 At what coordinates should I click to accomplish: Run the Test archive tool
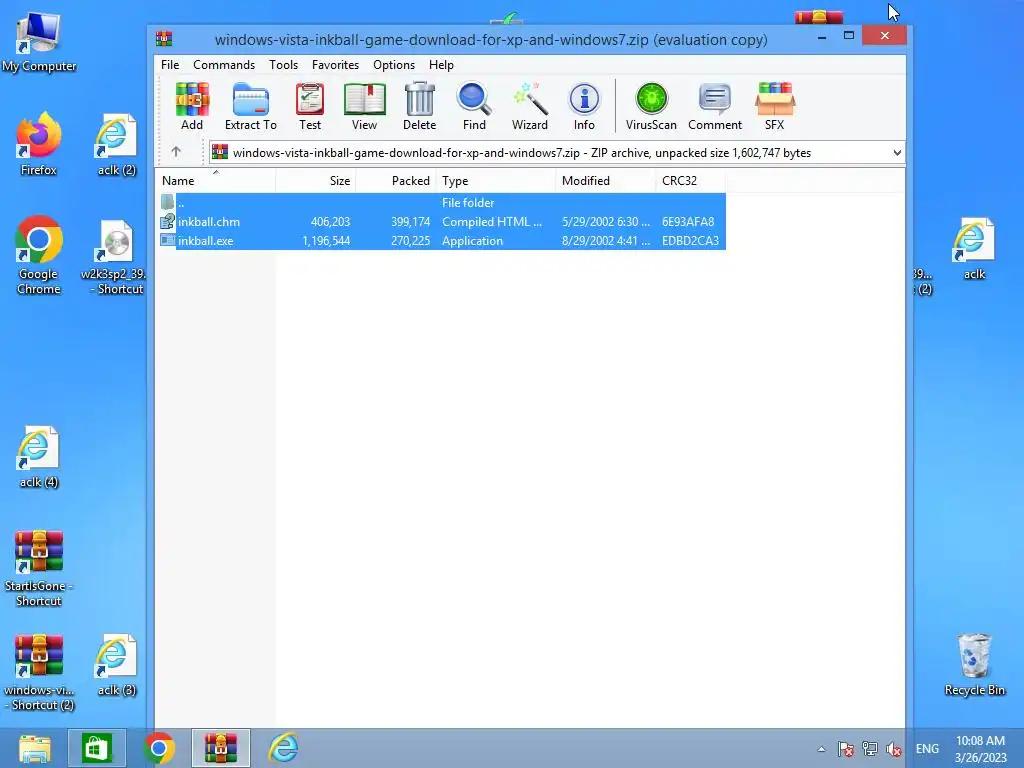(x=310, y=106)
